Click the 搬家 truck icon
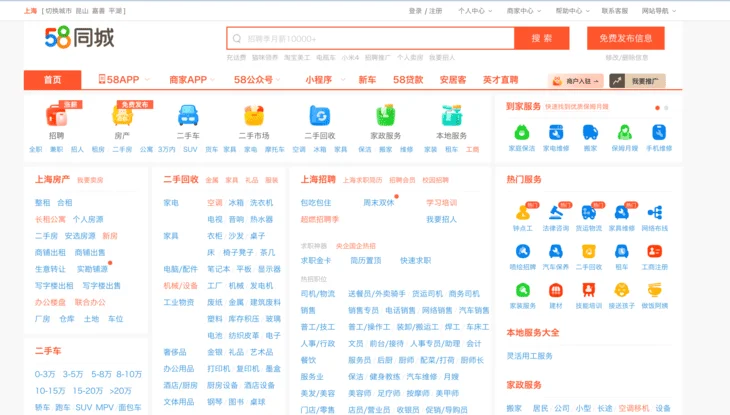This screenshot has height=415, width=730. tap(590, 133)
